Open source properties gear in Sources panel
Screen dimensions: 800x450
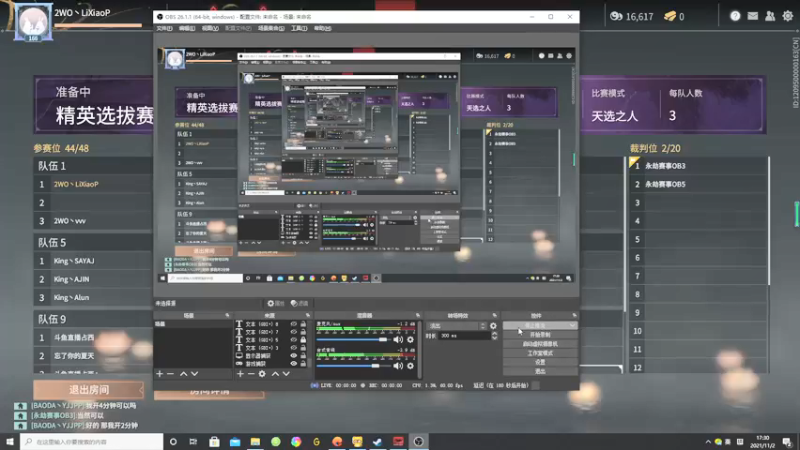click(x=262, y=374)
